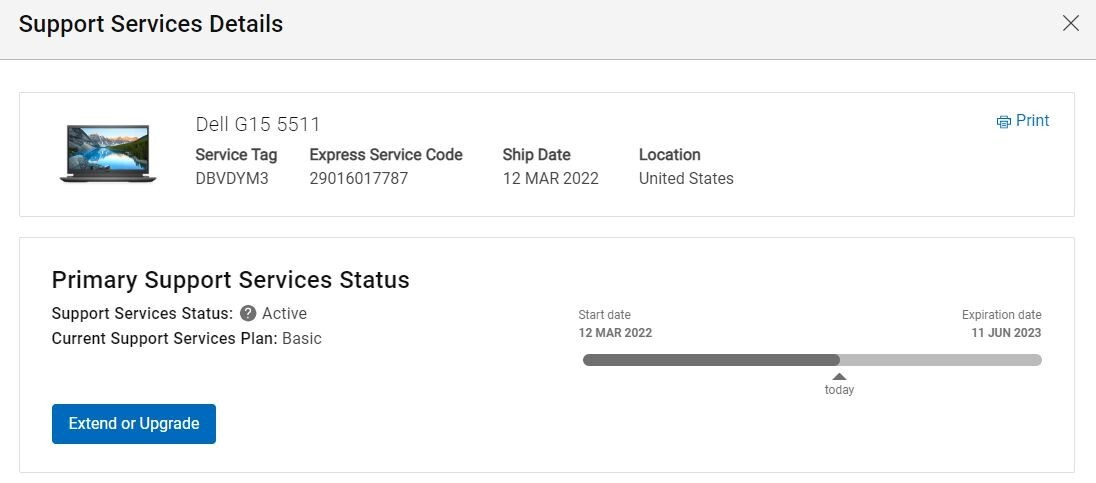Click the Support Services Details title
This screenshot has height=483, width=1096.
(151, 24)
